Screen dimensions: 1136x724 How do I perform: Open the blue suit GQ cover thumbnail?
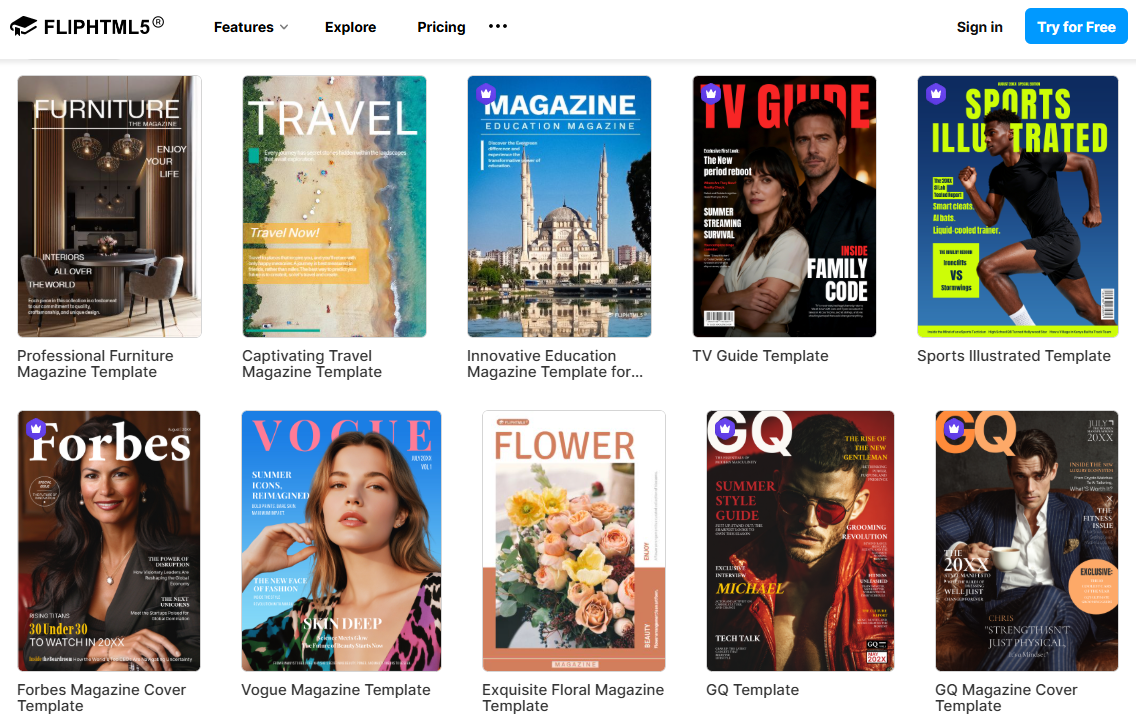1027,541
